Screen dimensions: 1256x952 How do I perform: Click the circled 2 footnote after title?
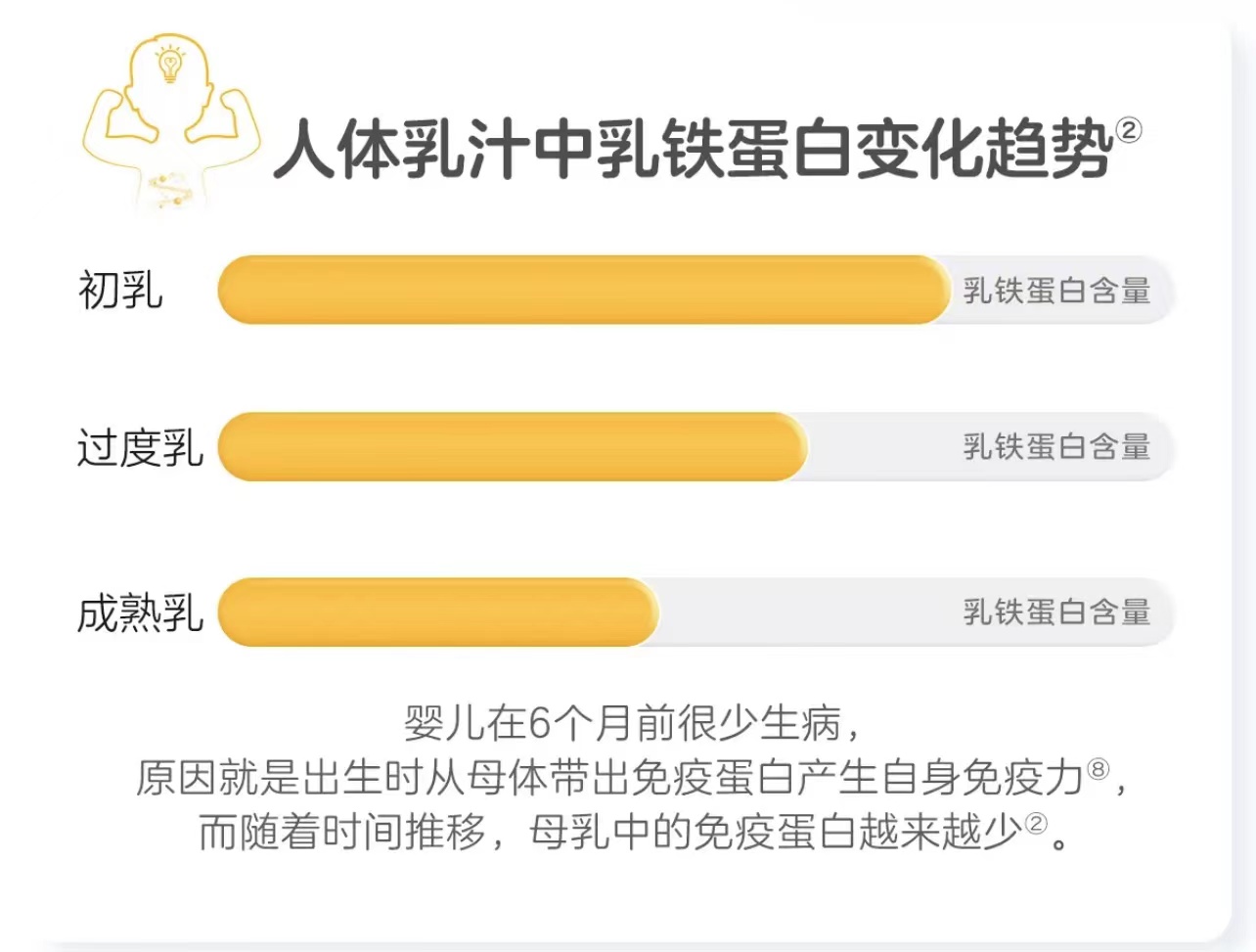pyautogui.click(x=1129, y=130)
